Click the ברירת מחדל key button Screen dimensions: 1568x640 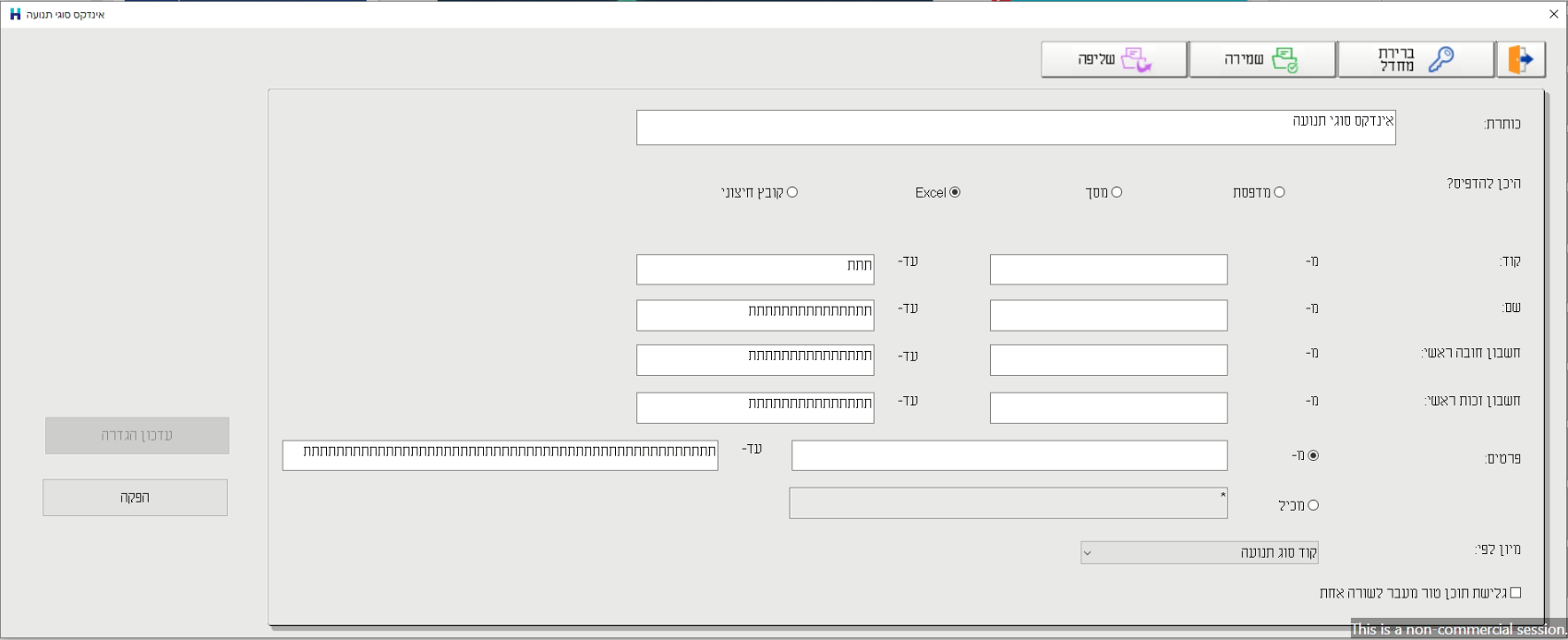pyautogui.click(x=1416, y=60)
